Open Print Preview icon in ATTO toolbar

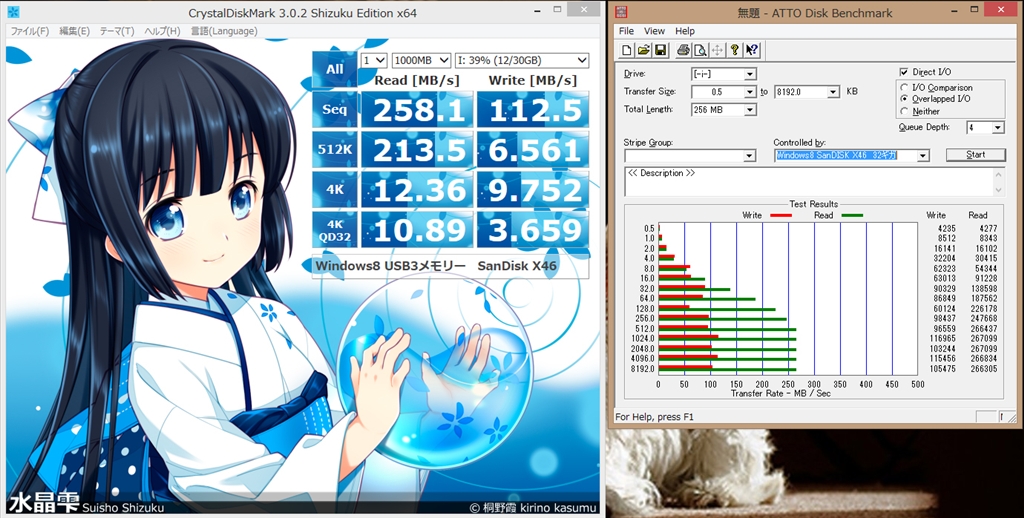point(700,50)
